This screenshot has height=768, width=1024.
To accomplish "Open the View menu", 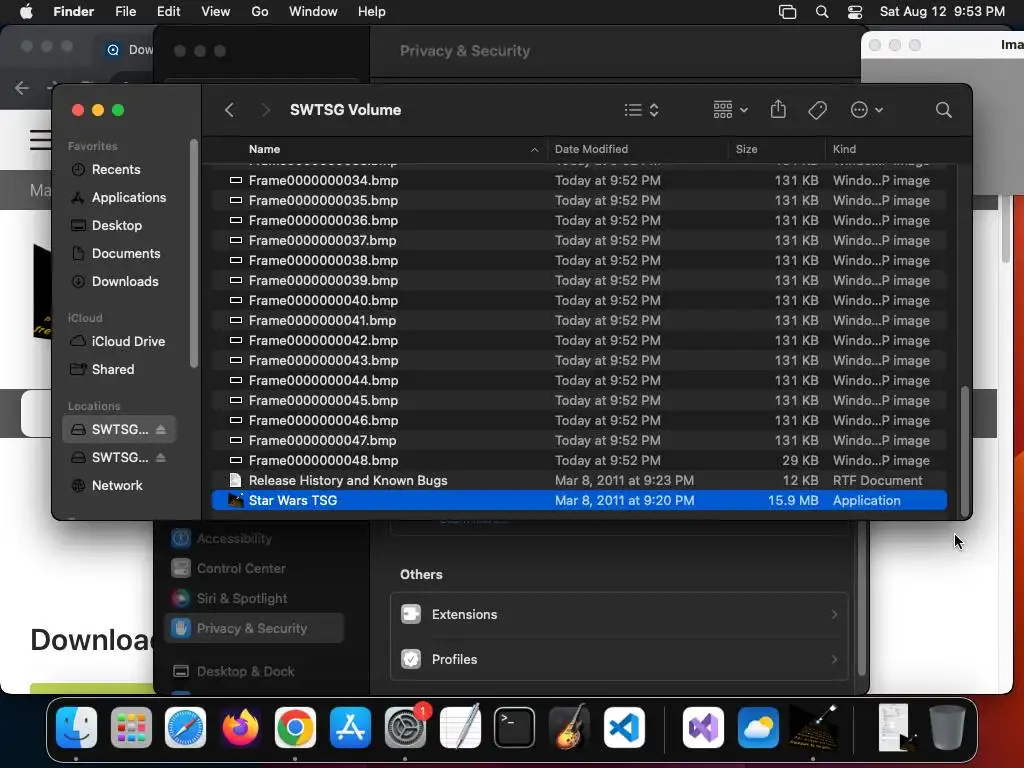I will 216,12.
